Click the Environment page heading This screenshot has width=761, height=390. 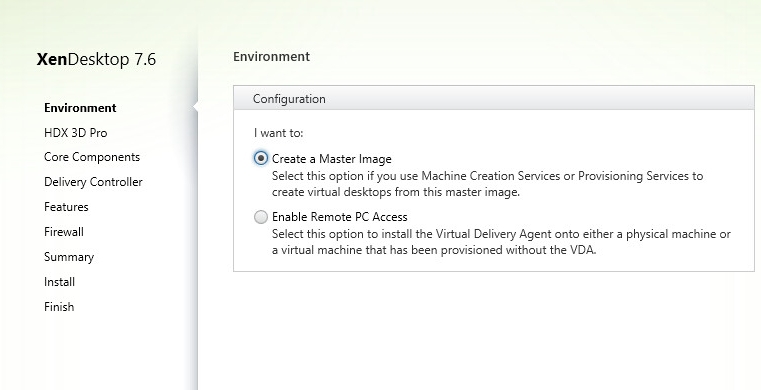(271, 57)
